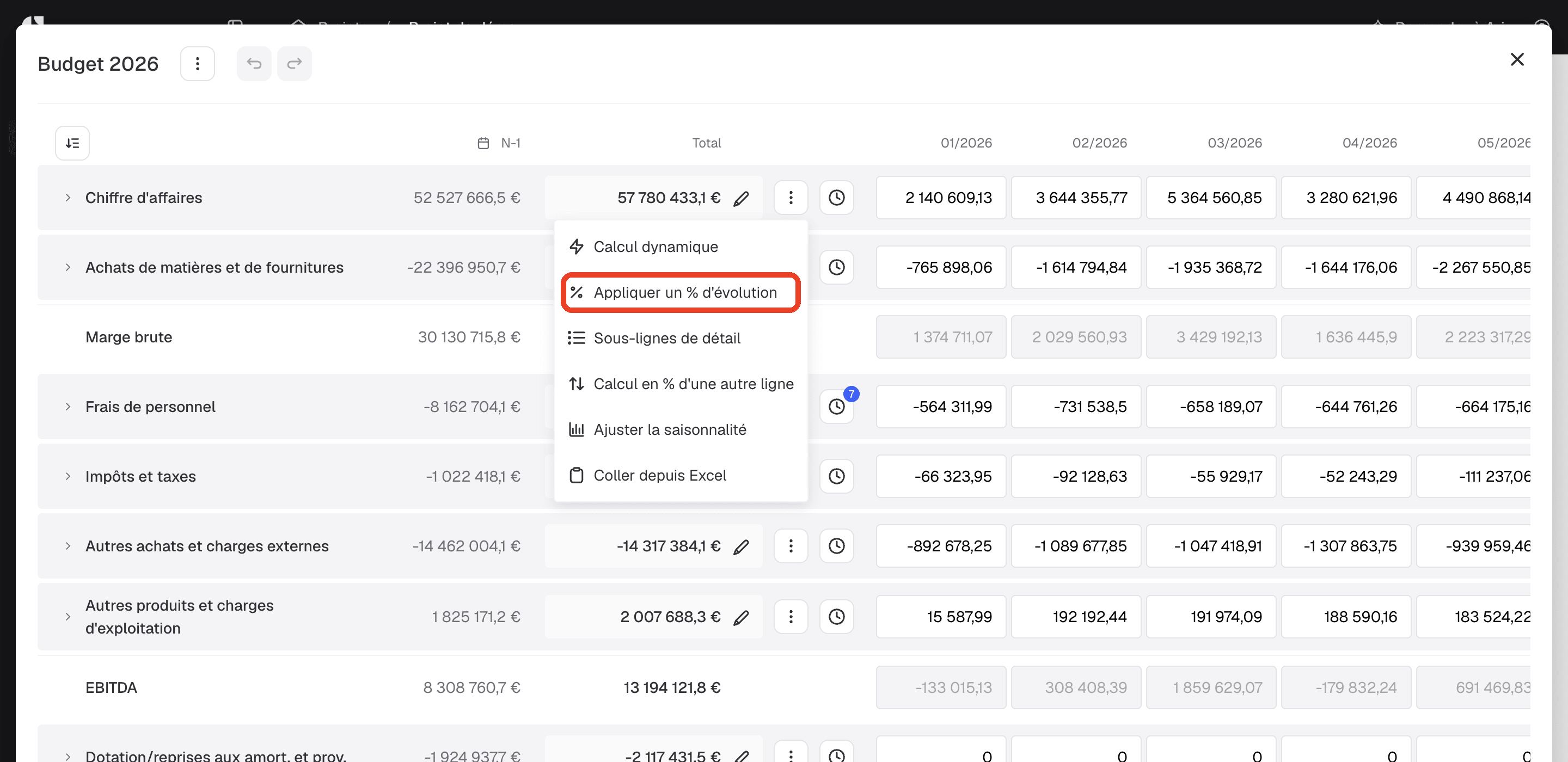Click the Marge brute N-1 value 30 130 715,8 €

(469, 336)
